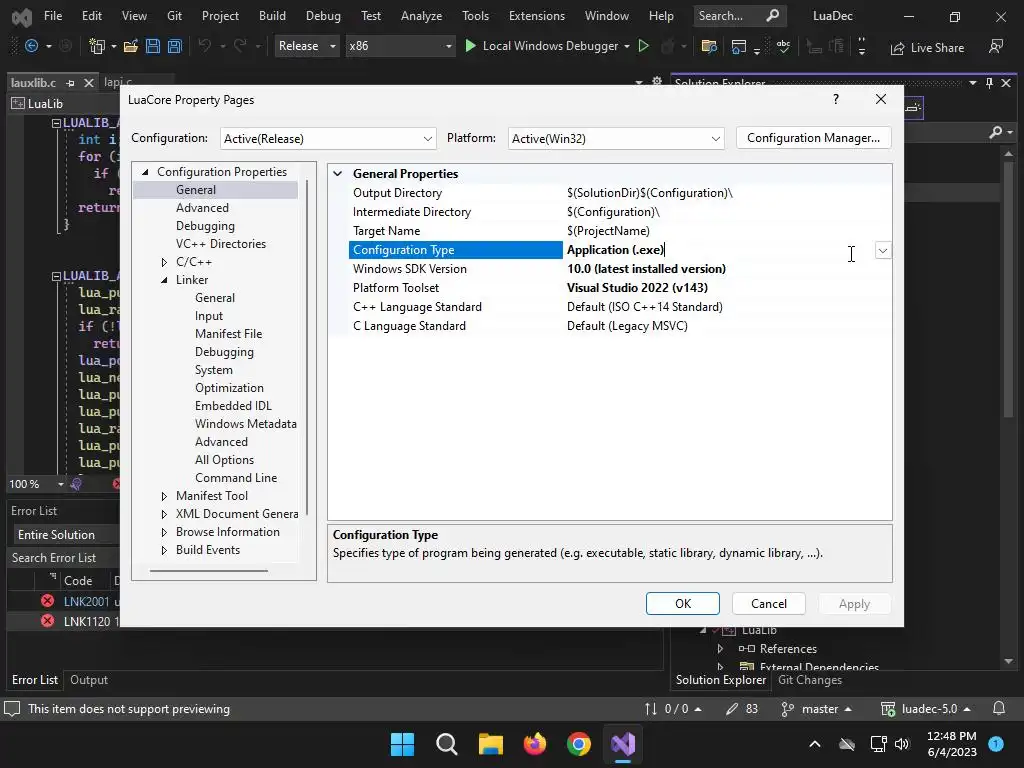
Task: Click pending changes pencil 83 indicator
Action: coord(742,709)
